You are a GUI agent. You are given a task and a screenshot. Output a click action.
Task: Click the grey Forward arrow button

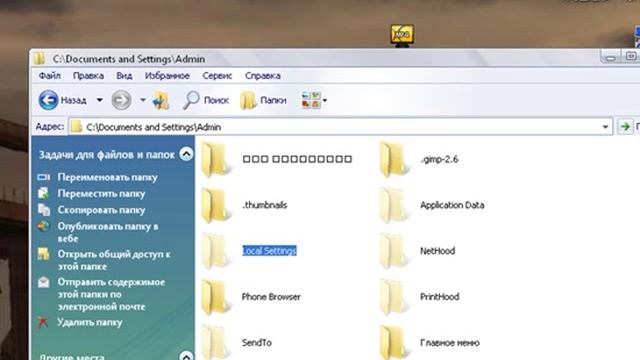[121, 100]
